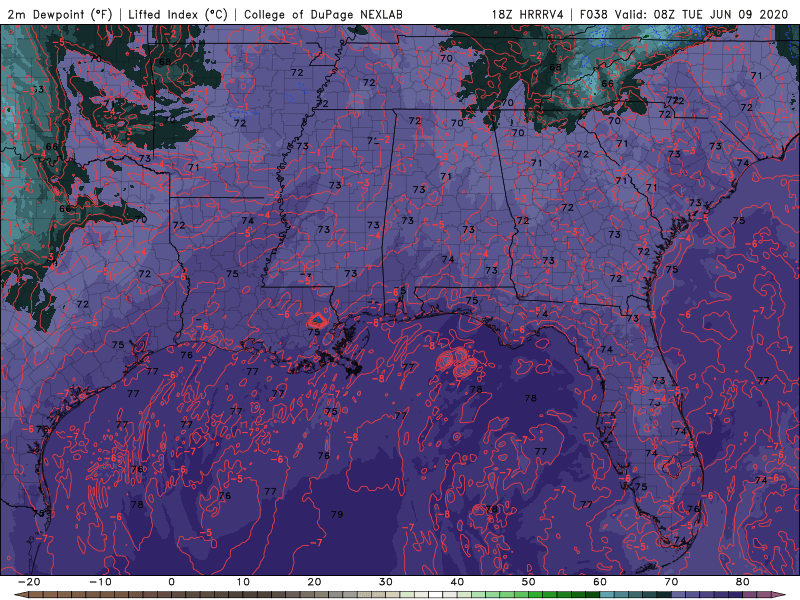Click the "F038 Valid: 08Z TUE JUN 09 2020" text
800x600 pixels.
pos(684,14)
